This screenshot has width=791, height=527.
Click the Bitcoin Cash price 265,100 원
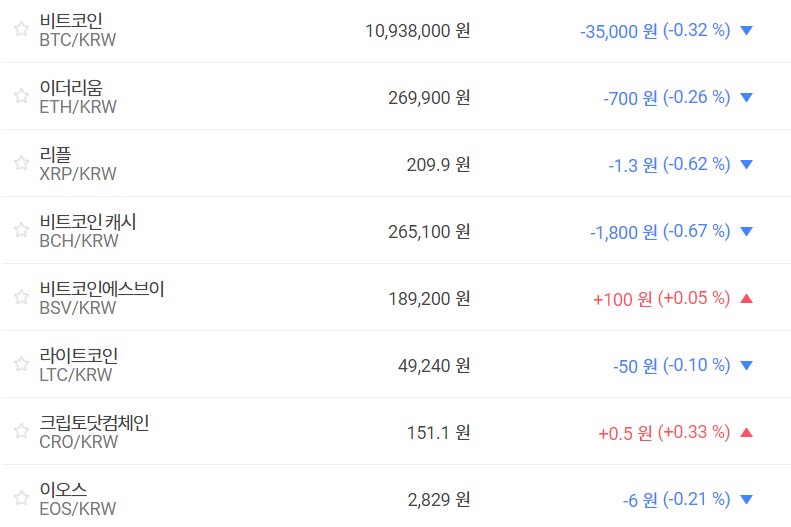(x=428, y=231)
